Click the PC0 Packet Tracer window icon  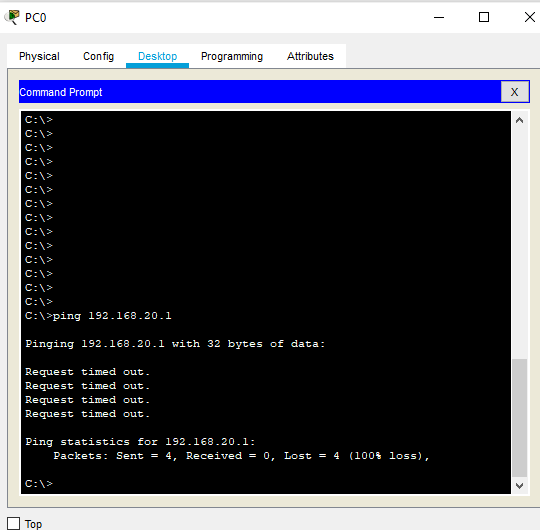(12, 17)
